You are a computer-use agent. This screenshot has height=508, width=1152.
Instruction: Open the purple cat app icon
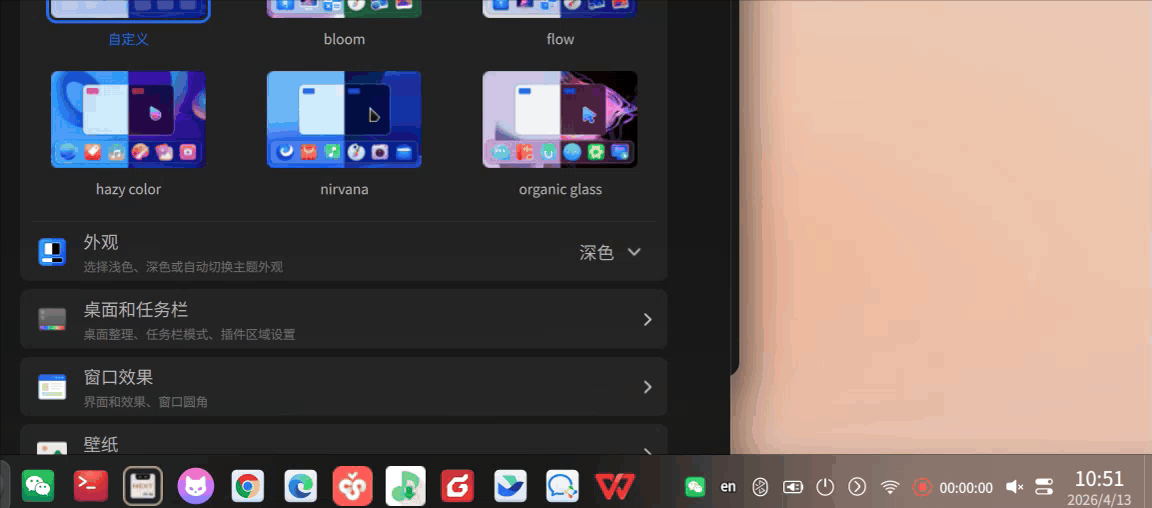pos(196,486)
